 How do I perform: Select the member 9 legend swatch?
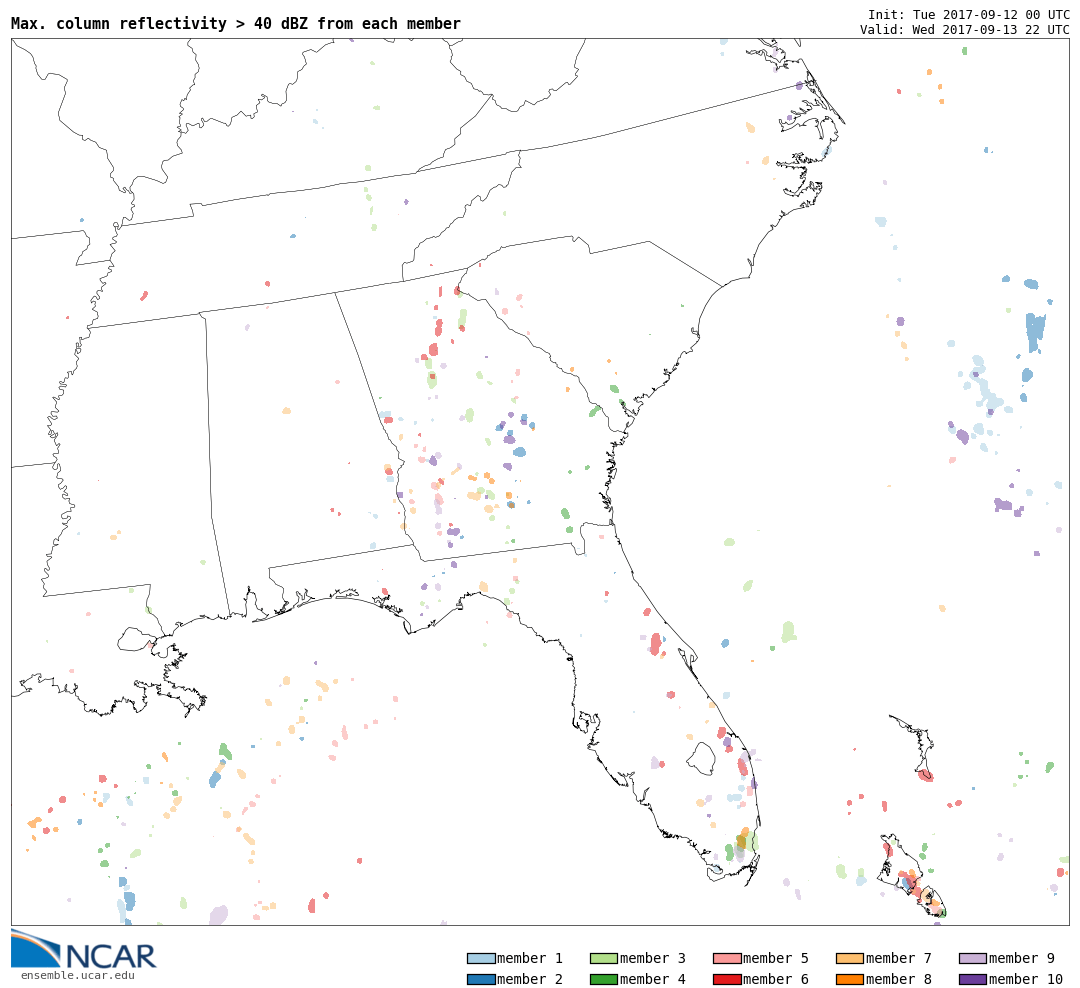(x=973, y=958)
